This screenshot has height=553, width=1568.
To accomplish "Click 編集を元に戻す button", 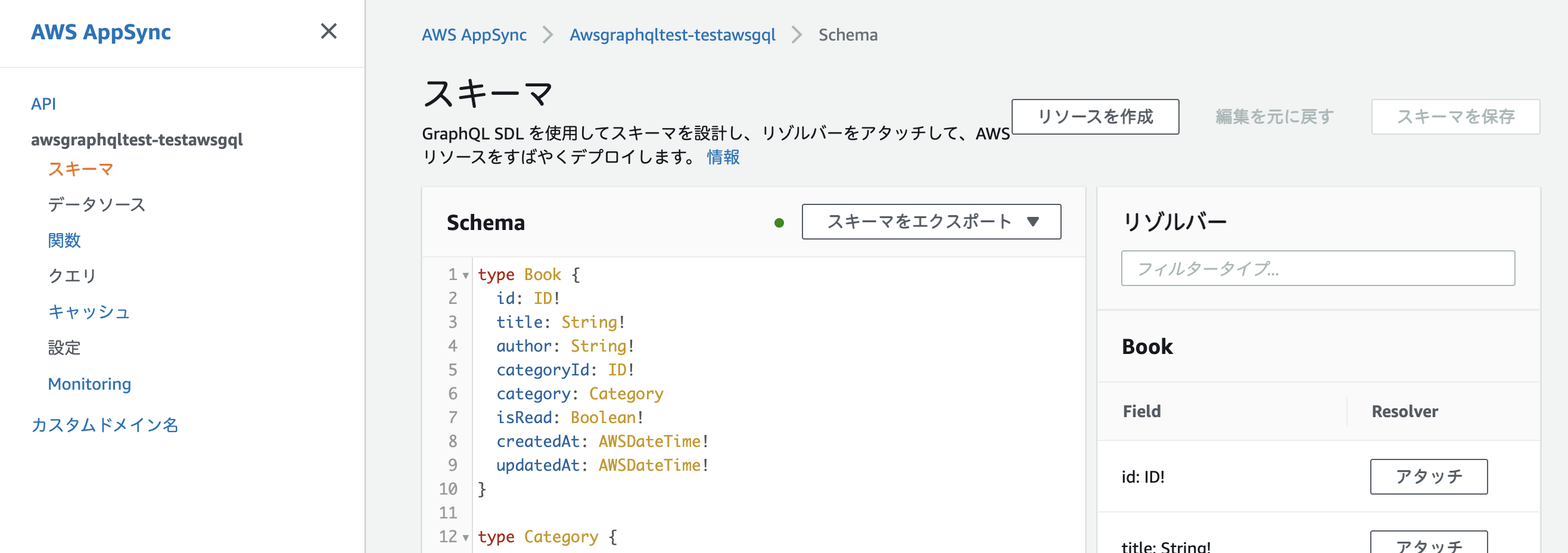I will (1275, 116).
